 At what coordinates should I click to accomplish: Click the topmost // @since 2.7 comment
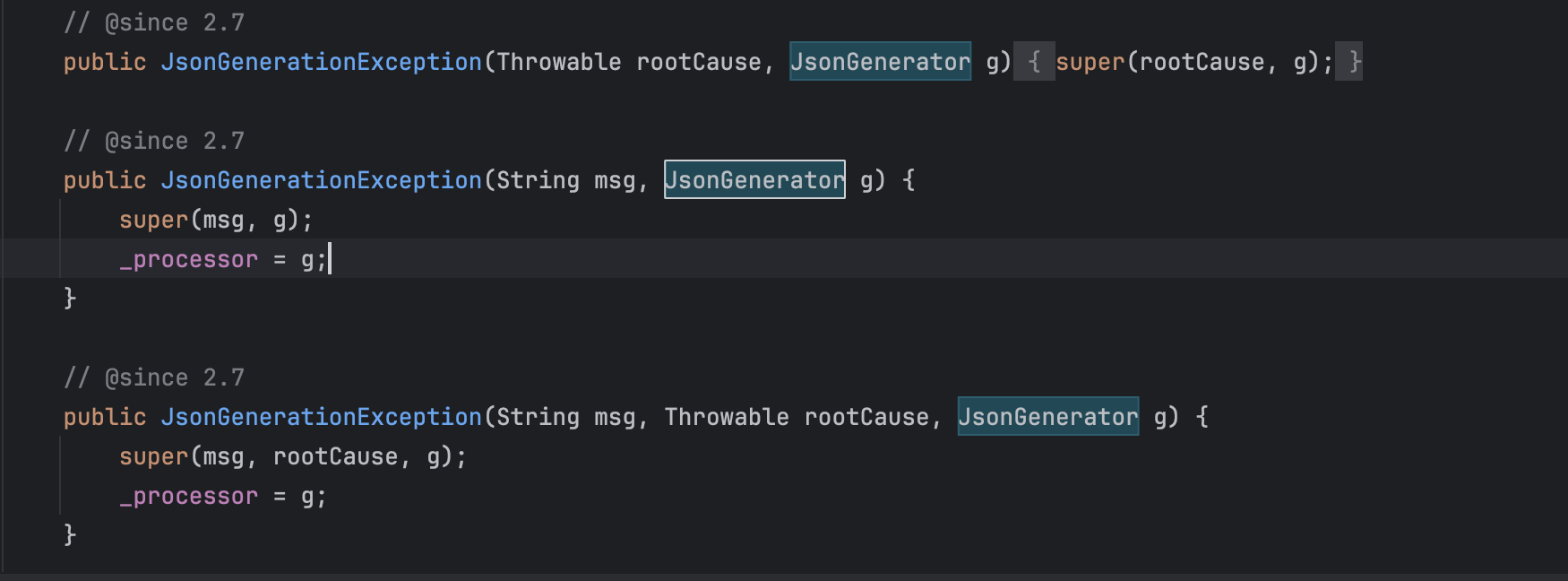click(x=154, y=22)
